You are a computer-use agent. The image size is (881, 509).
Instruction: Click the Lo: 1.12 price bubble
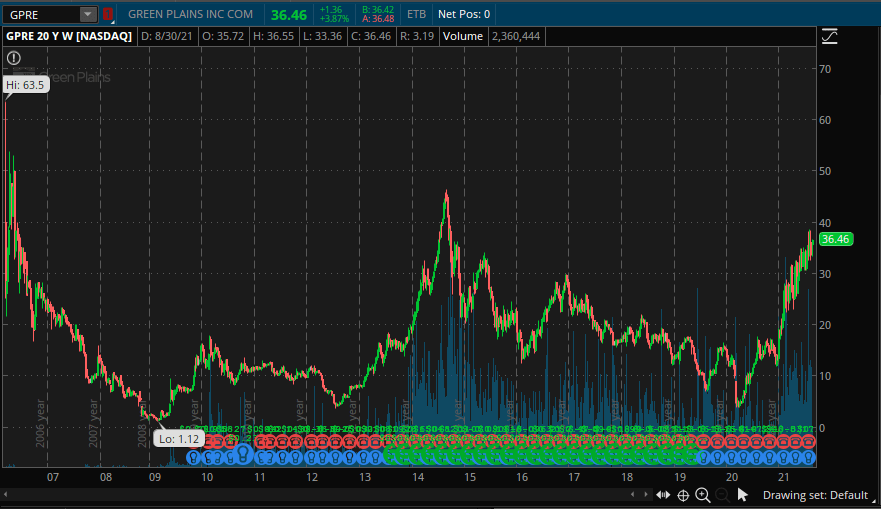(x=179, y=439)
